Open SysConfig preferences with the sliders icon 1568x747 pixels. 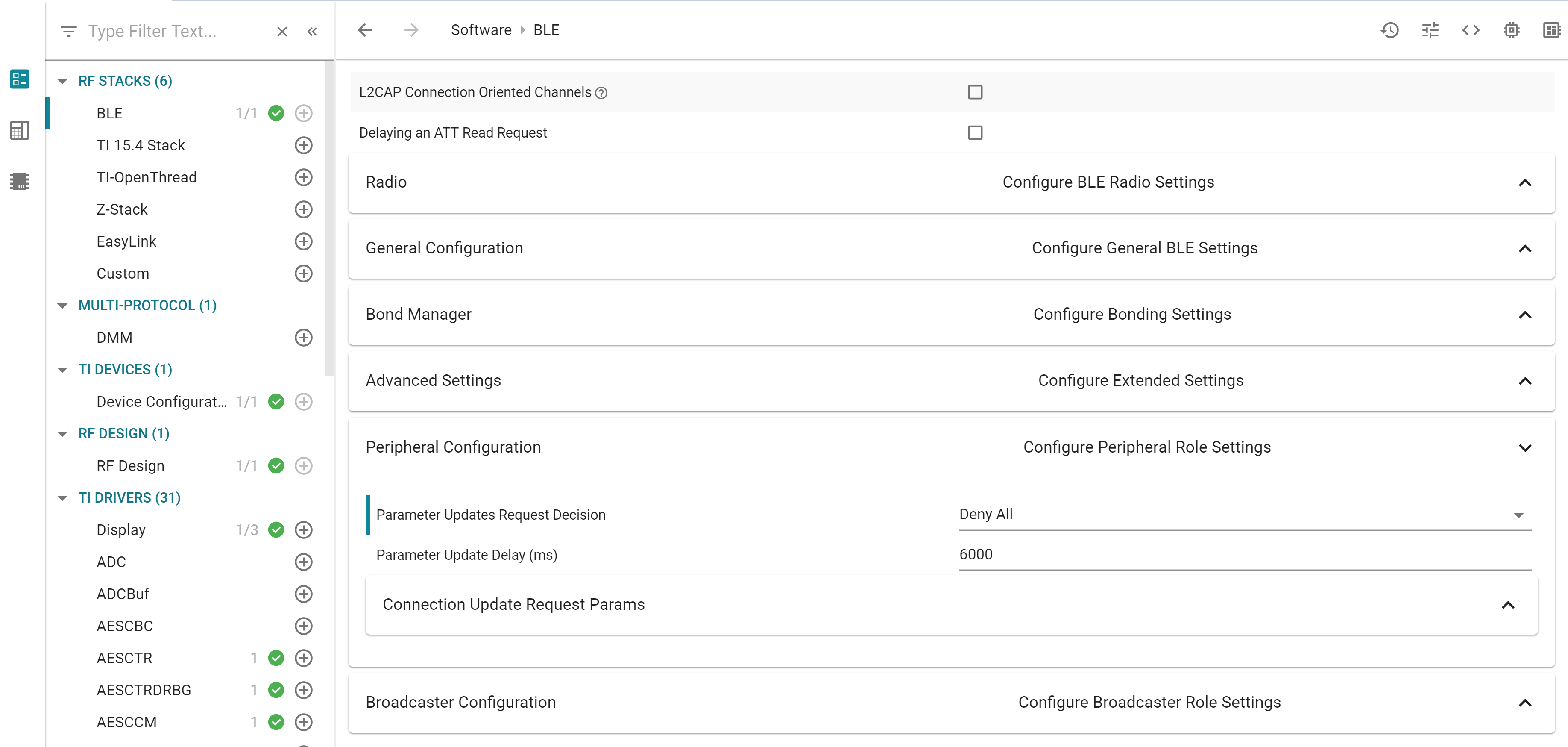coord(1430,30)
